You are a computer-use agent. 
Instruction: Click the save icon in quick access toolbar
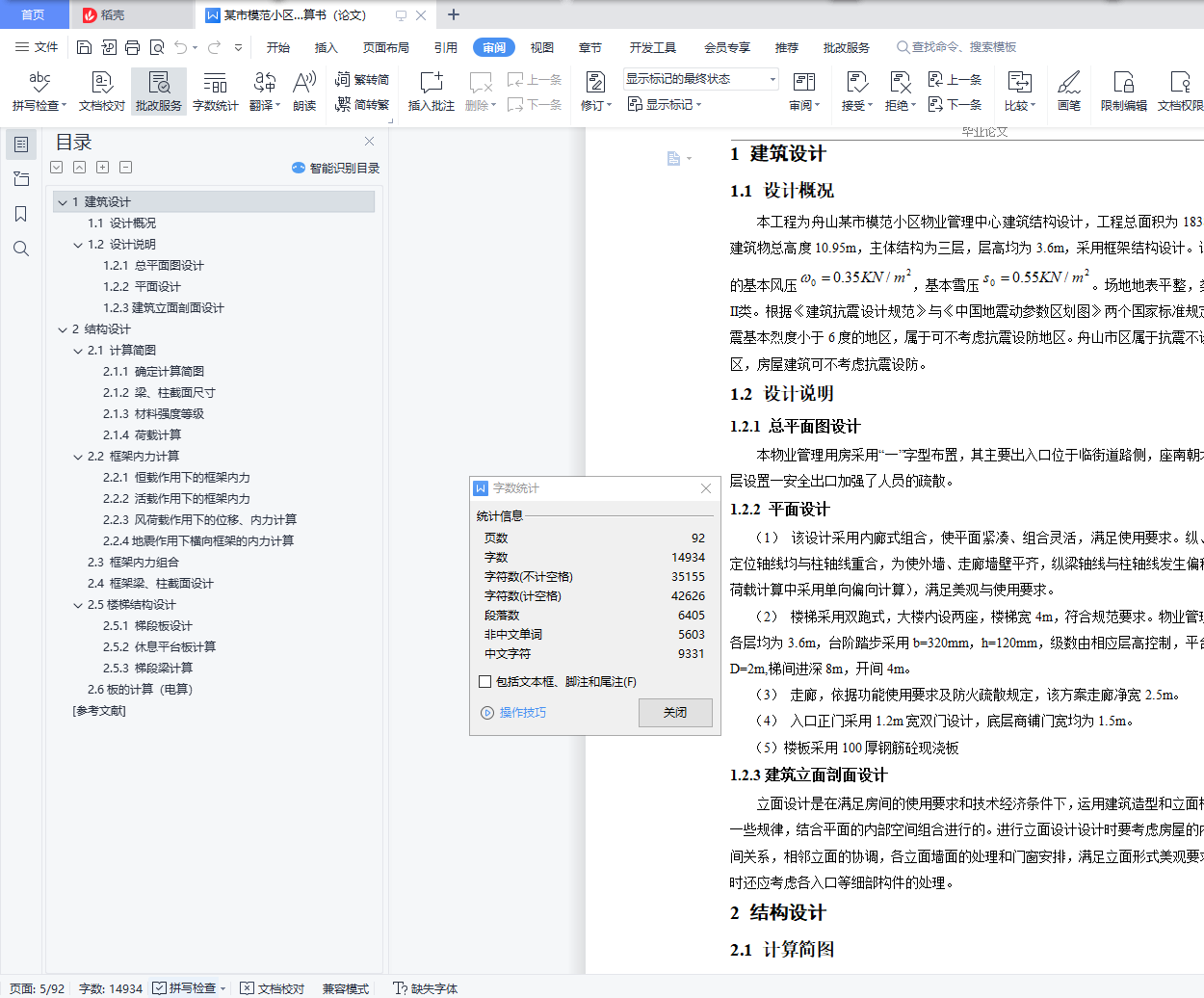(x=84, y=47)
